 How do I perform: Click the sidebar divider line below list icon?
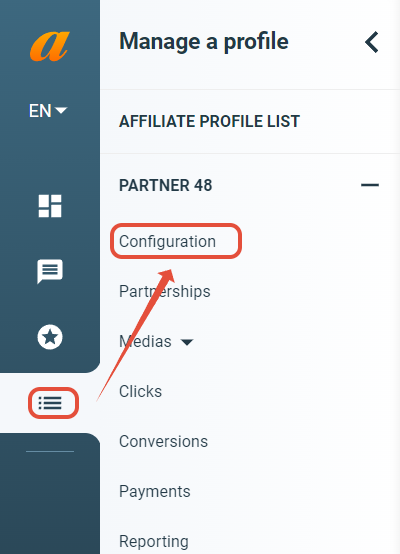50,451
